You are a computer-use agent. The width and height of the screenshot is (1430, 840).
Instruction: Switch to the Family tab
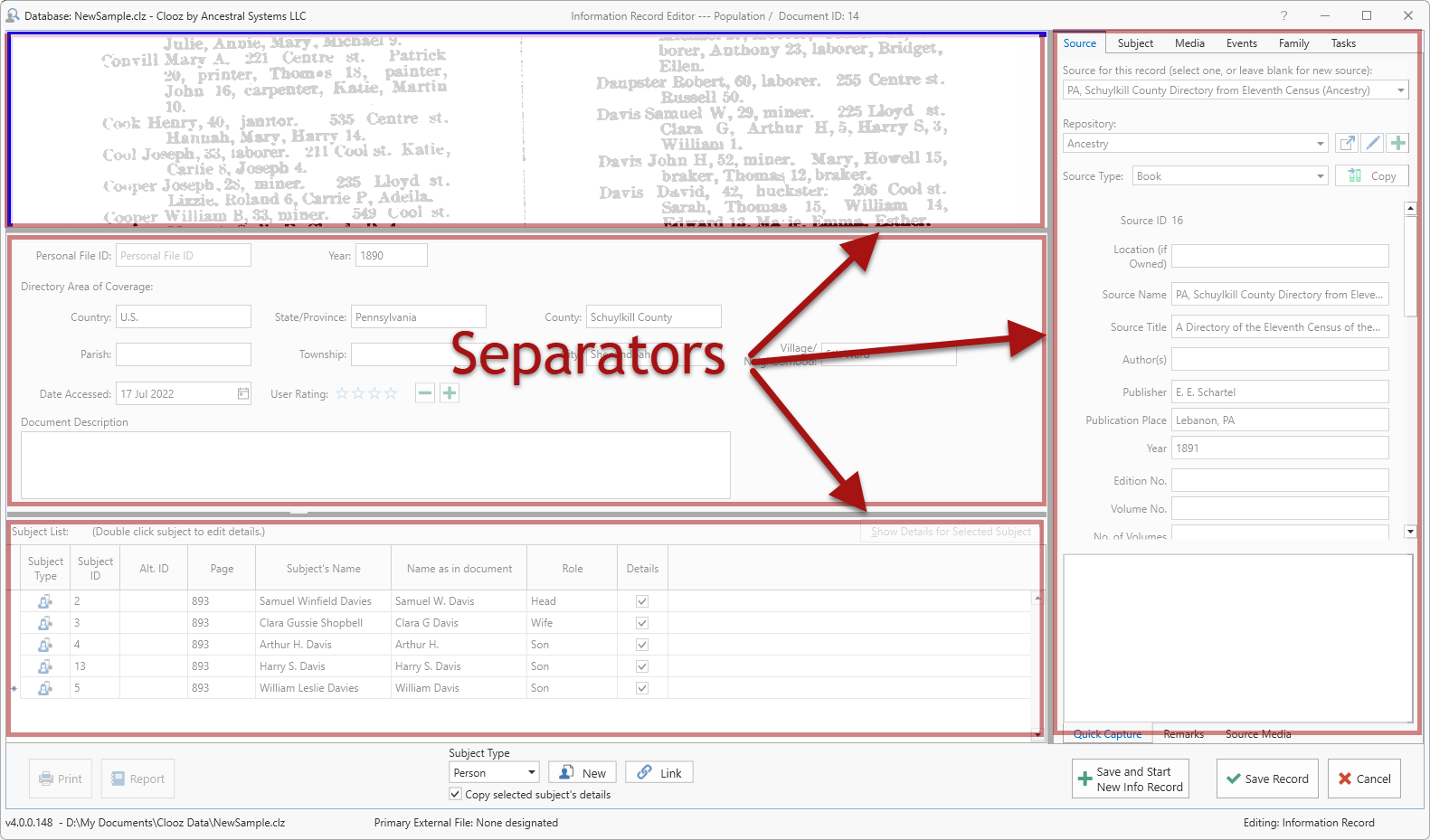click(1293, 43)
